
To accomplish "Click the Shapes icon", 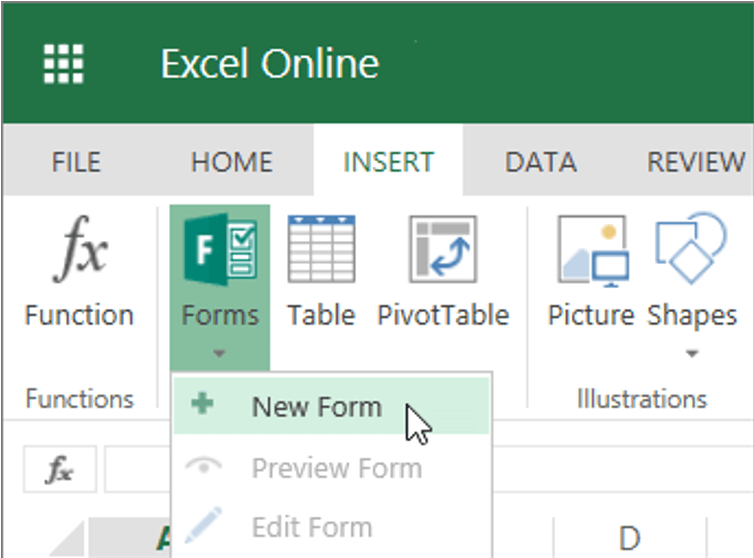I will tap(691, 248).
